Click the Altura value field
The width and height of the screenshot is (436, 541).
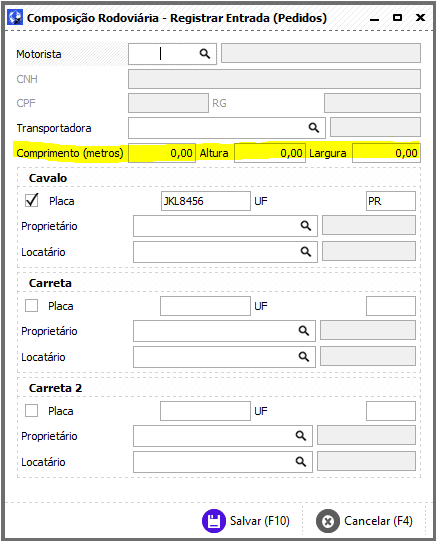270,153
